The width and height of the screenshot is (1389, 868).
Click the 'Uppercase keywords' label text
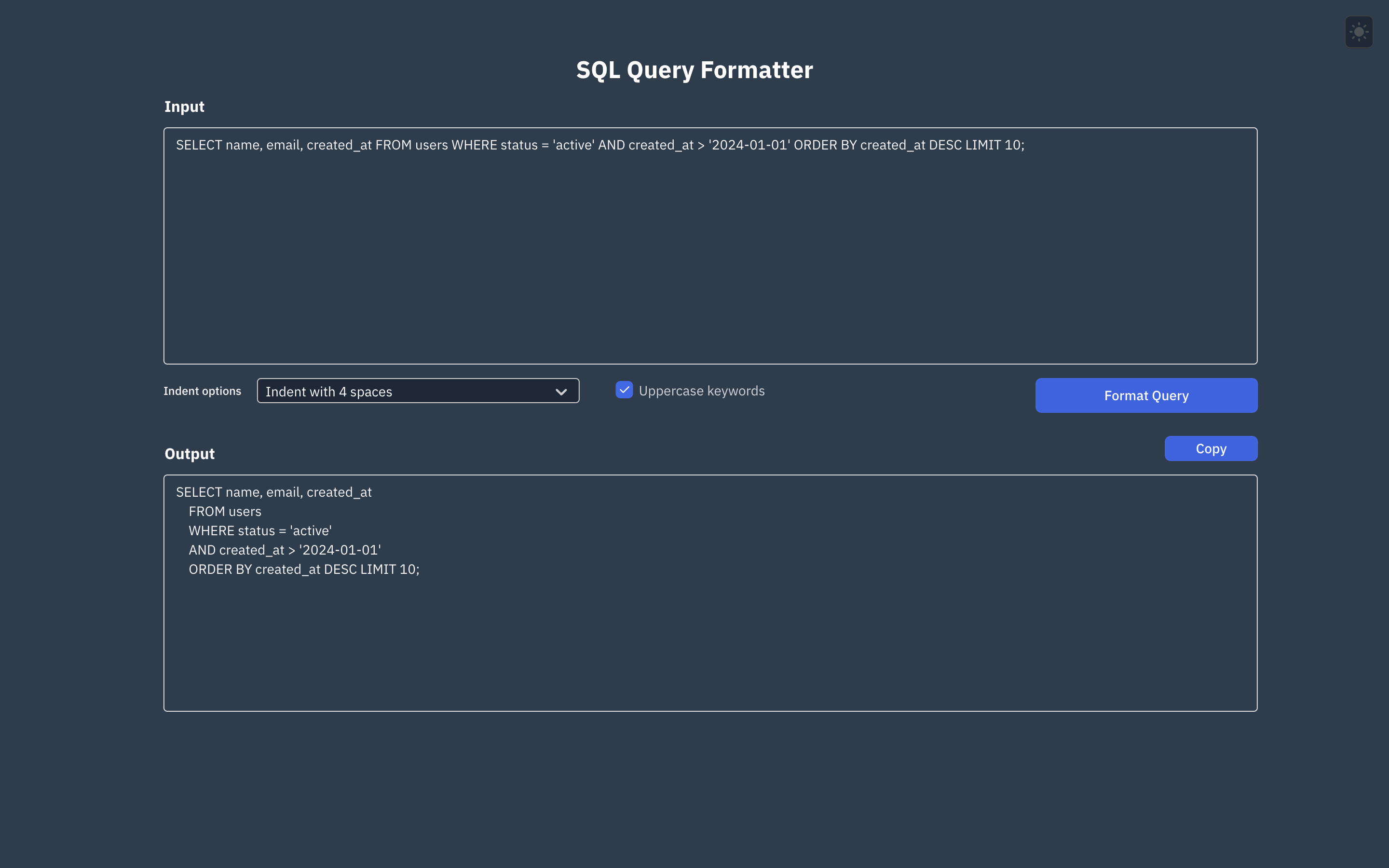coord(701,391)
